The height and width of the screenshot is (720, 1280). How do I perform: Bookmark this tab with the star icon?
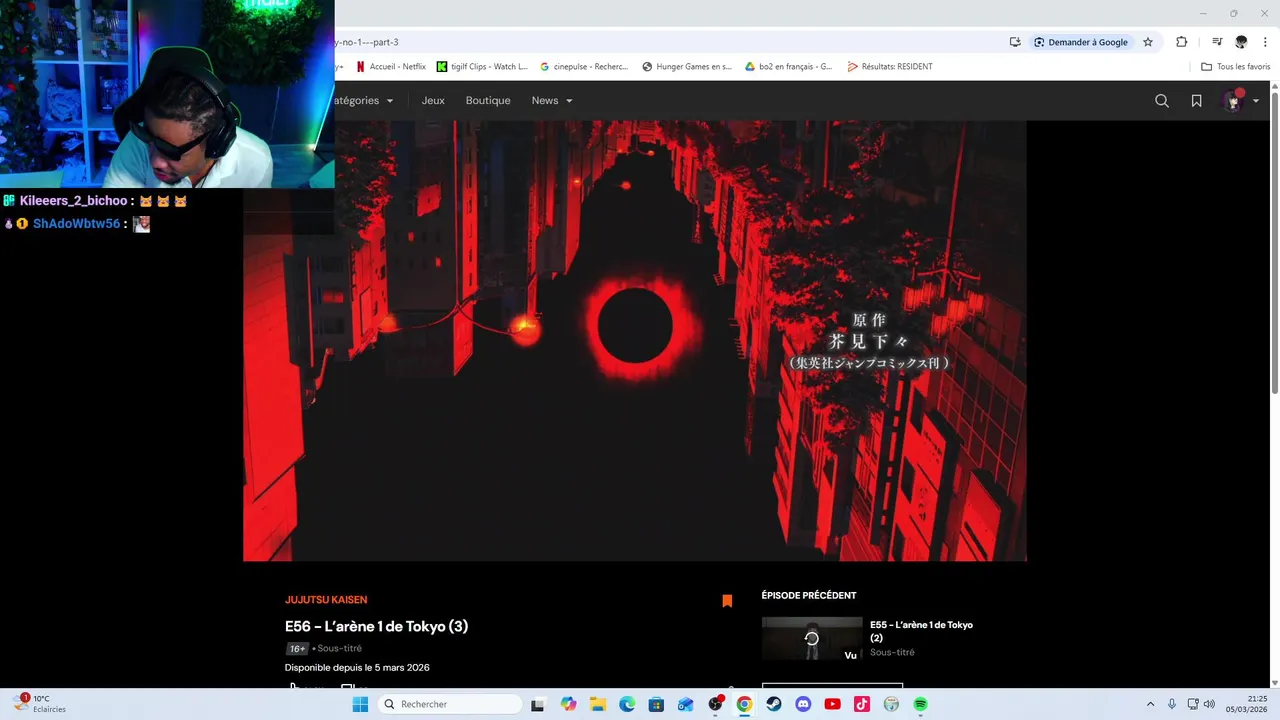(x=1148, y=42)
